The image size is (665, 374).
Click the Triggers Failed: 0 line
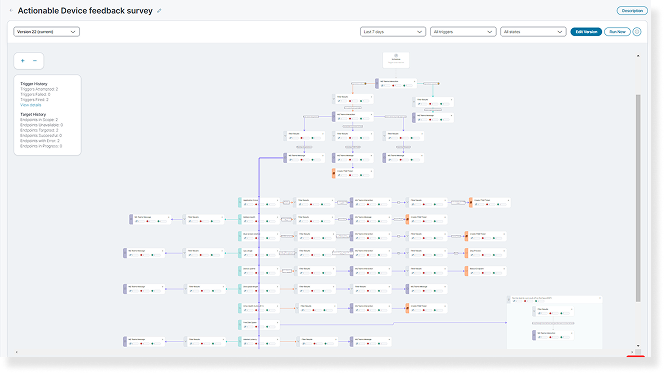pos(35,95)
